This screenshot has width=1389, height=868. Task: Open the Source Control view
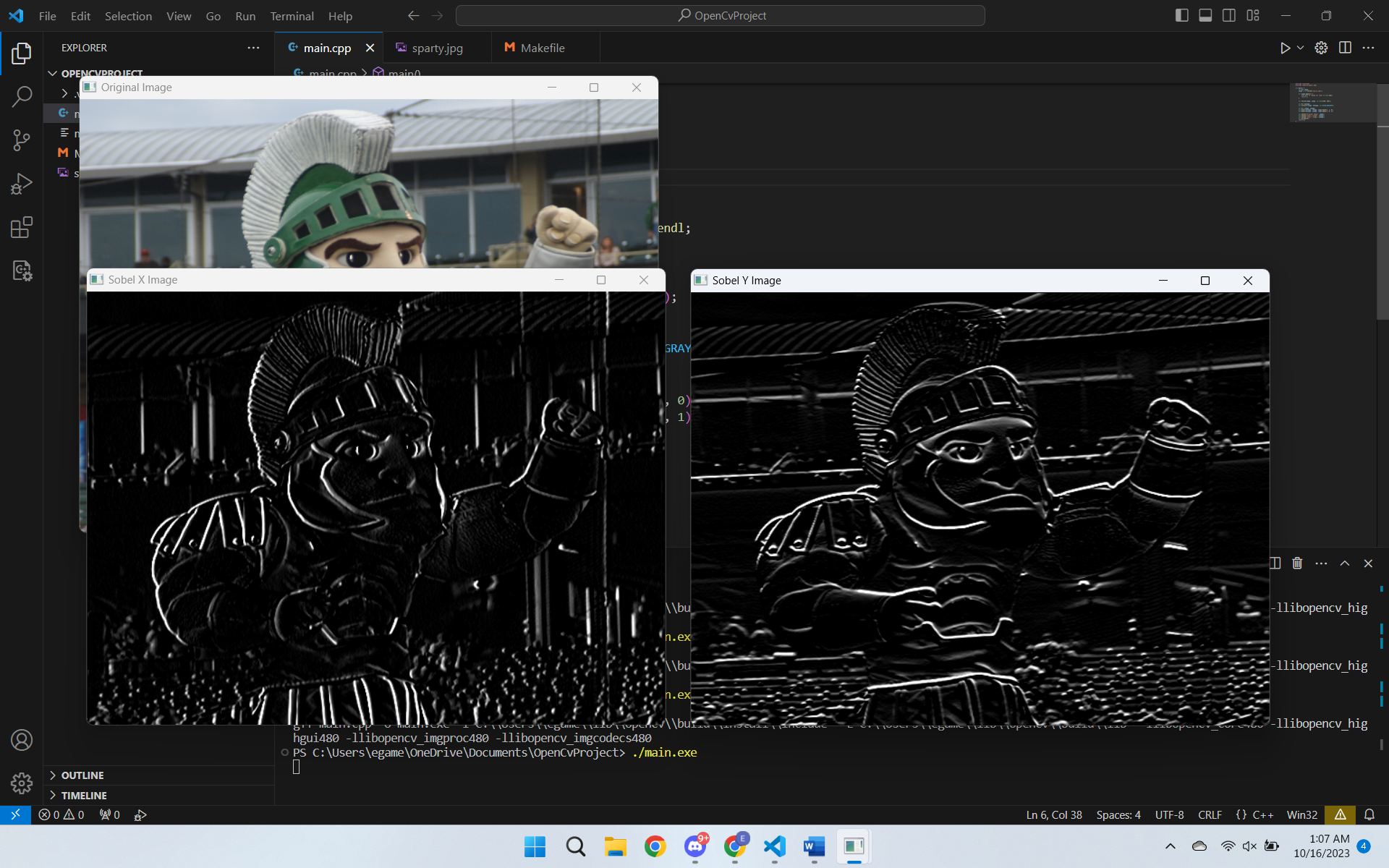point(22,140)
